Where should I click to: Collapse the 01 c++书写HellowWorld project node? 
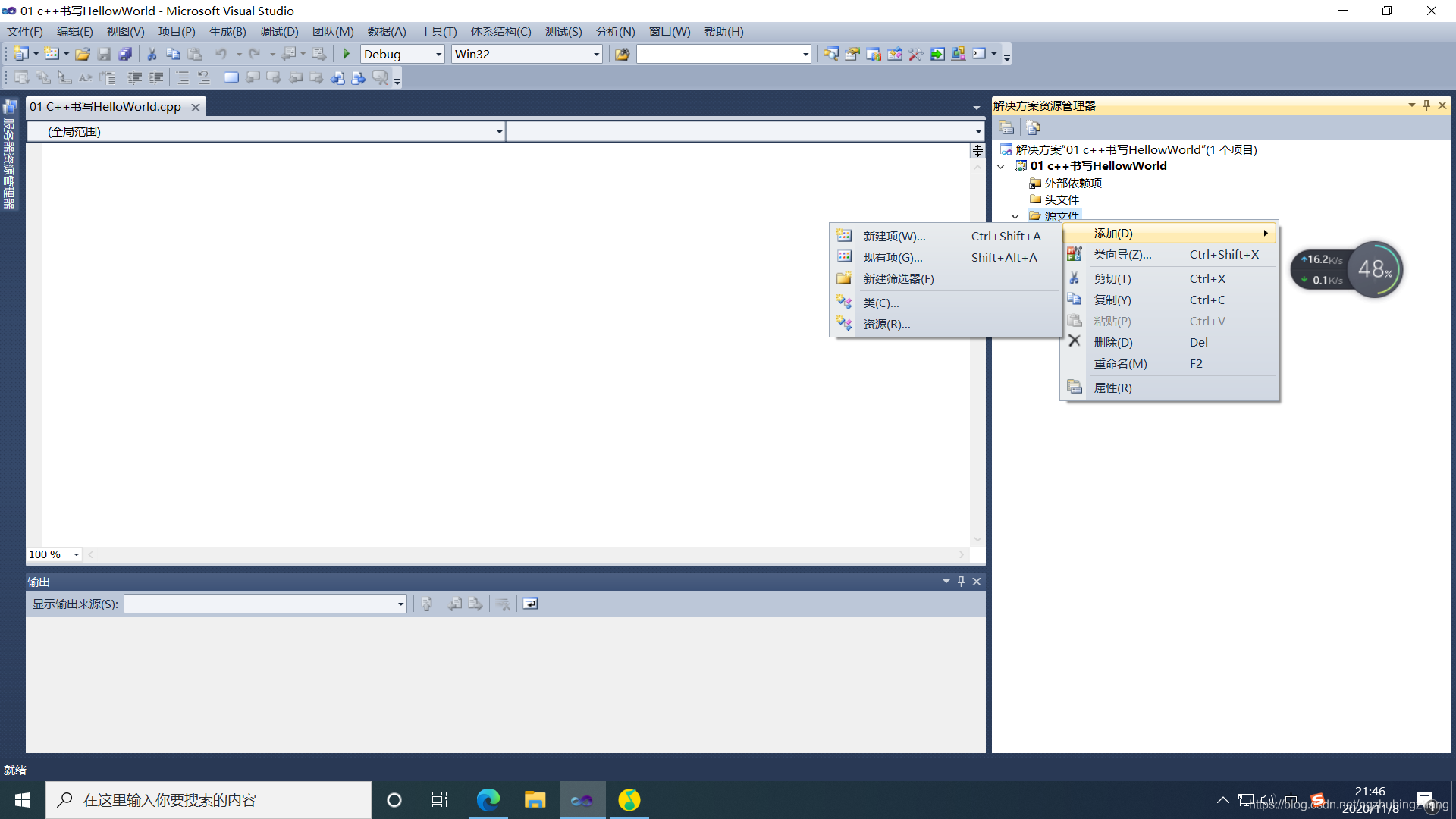(1001, 166)
